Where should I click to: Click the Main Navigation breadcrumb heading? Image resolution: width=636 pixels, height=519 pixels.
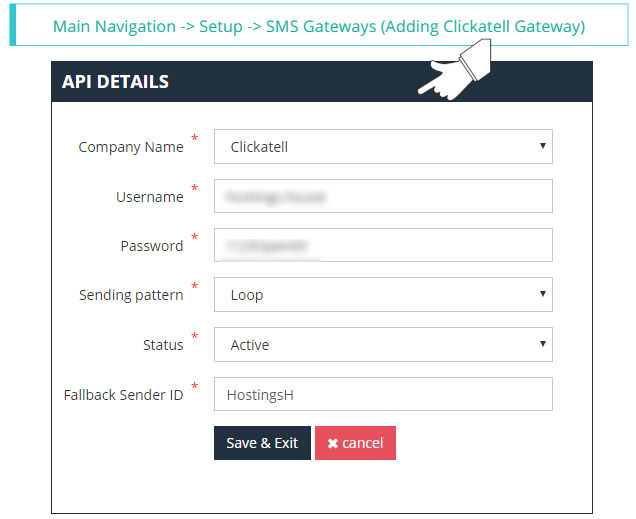click(319, 27)
